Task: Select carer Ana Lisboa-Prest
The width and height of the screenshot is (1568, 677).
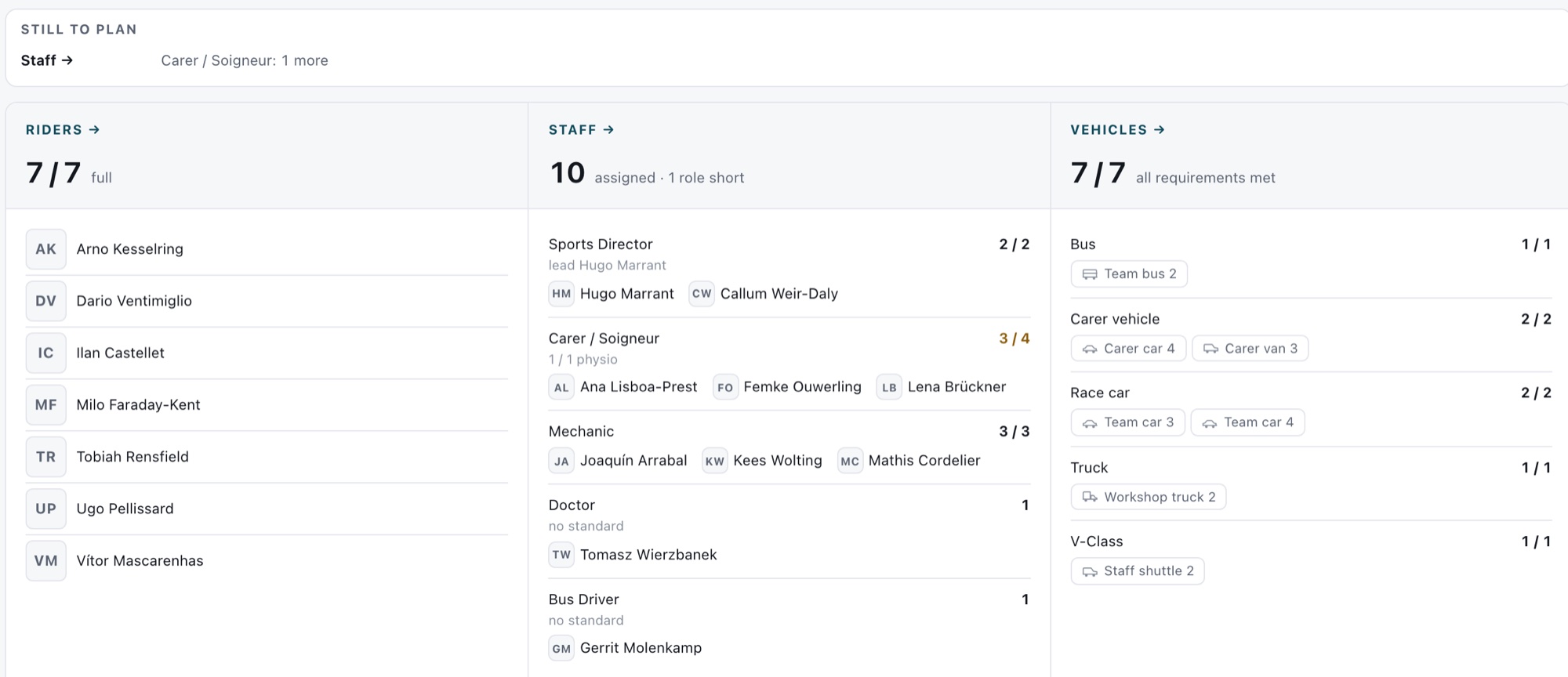Action: click(x=623, y=387)
